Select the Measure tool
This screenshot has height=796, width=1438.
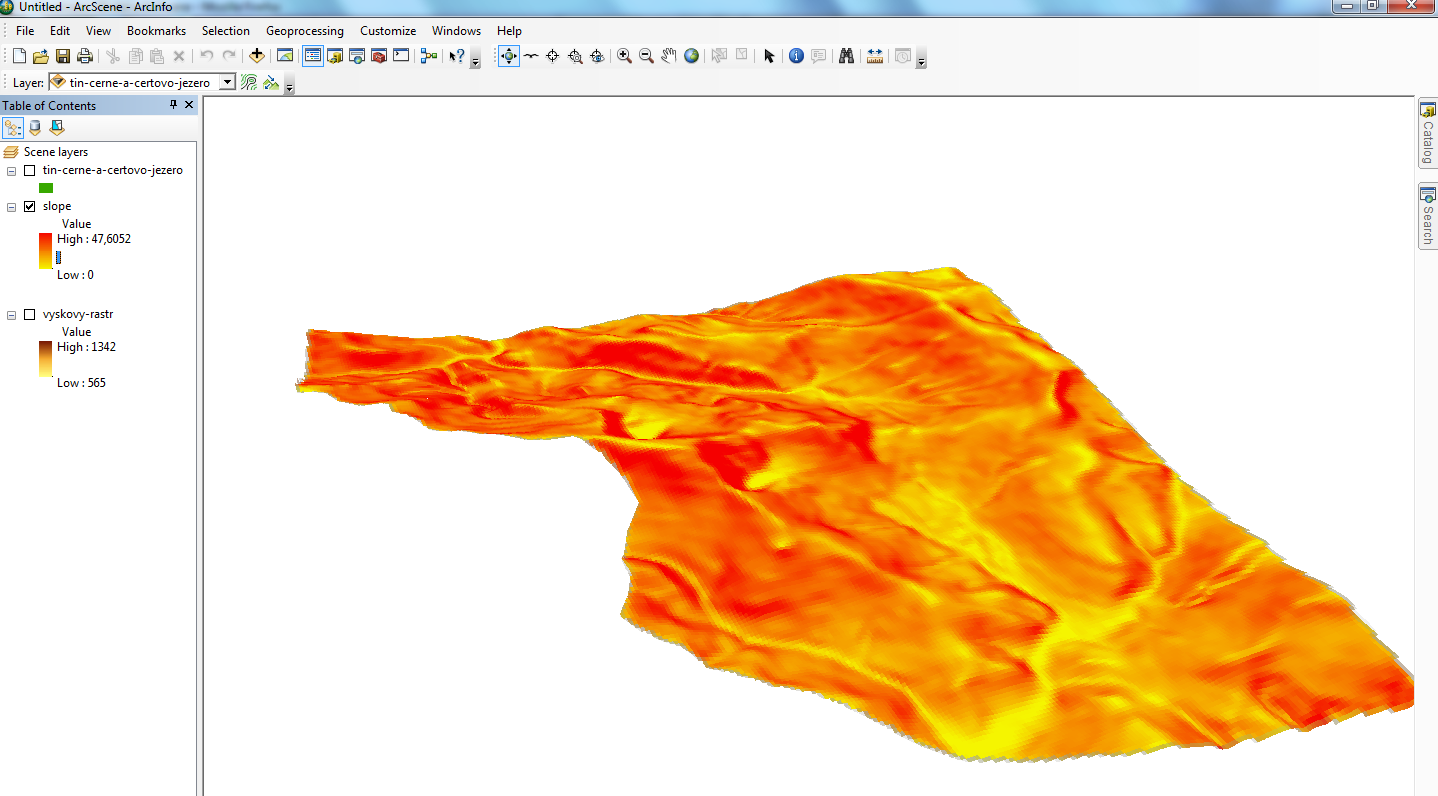coord(875,56)
